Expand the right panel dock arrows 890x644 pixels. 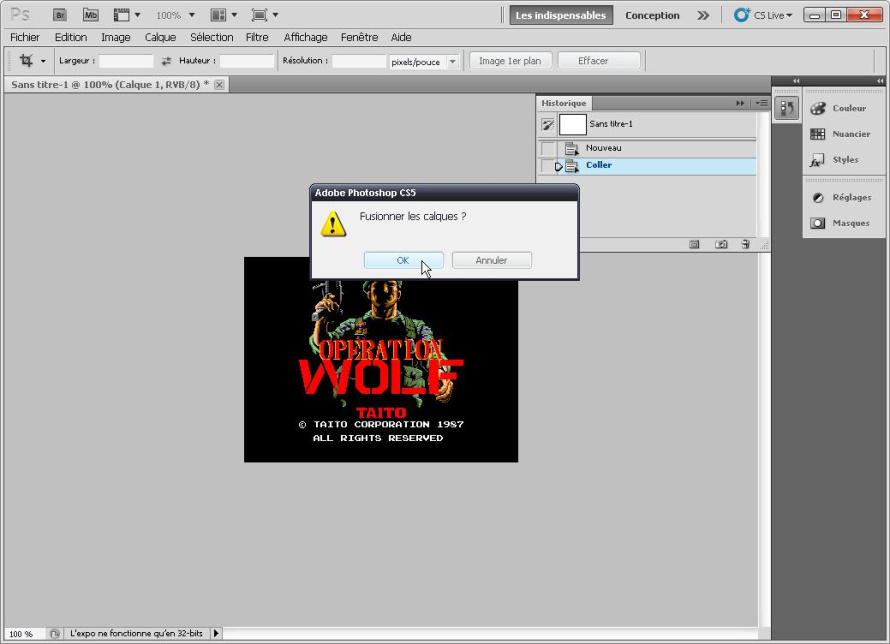click(880, 81)
